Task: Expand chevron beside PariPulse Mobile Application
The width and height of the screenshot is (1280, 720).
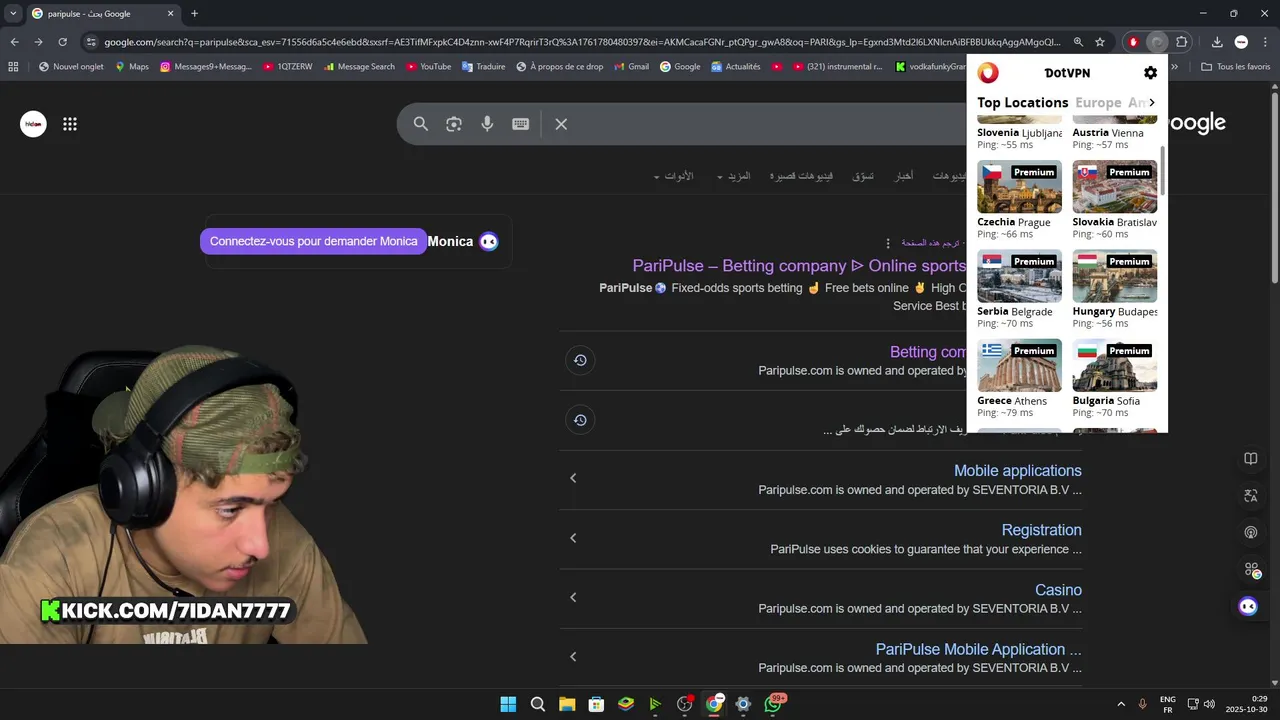Action: (x=573, y=657)
